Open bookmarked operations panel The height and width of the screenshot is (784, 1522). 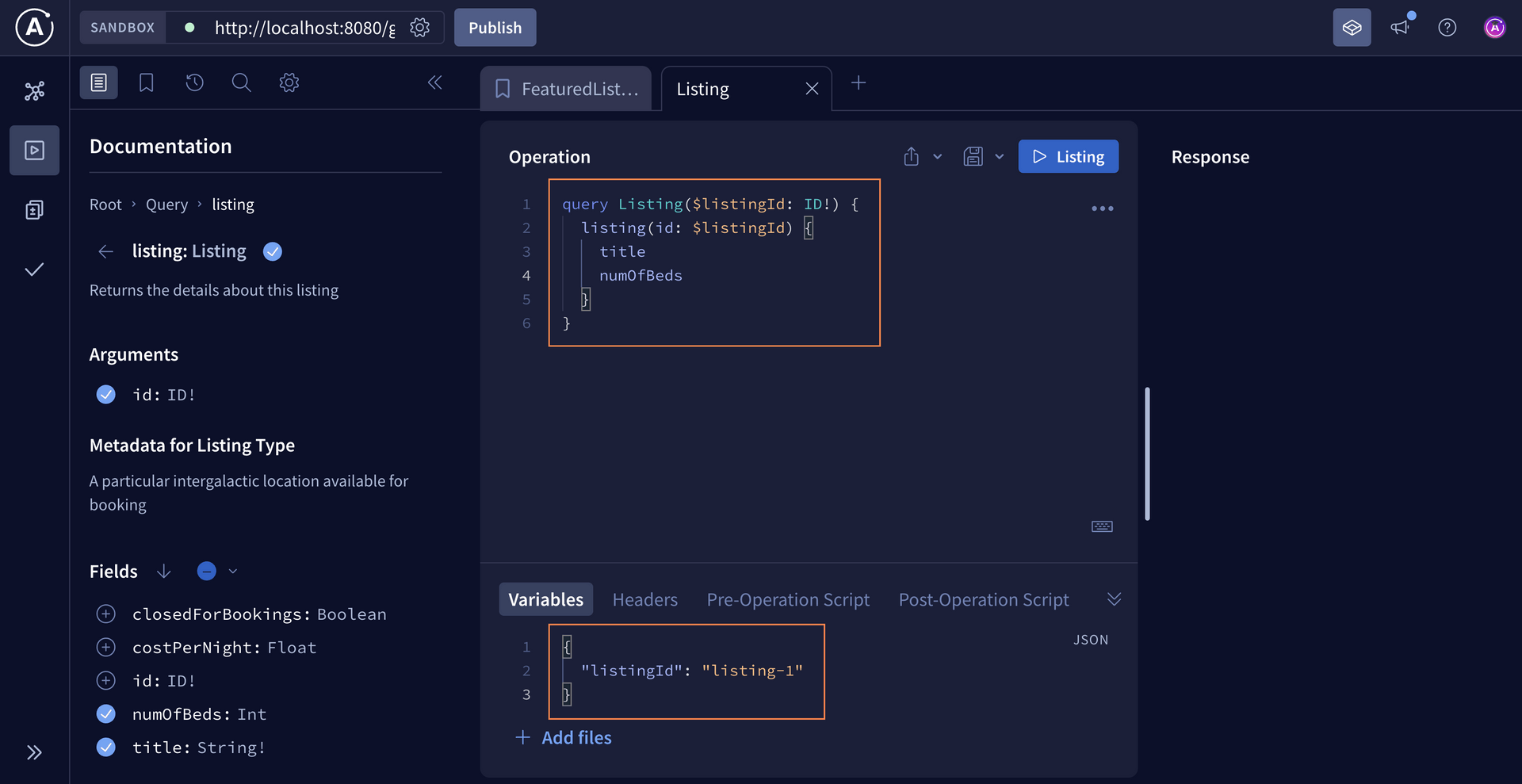click(x=146, y=82)
